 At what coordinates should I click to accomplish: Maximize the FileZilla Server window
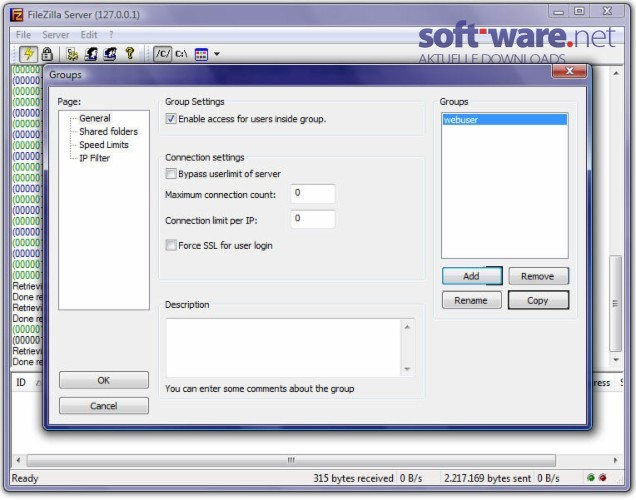(579, 11)
